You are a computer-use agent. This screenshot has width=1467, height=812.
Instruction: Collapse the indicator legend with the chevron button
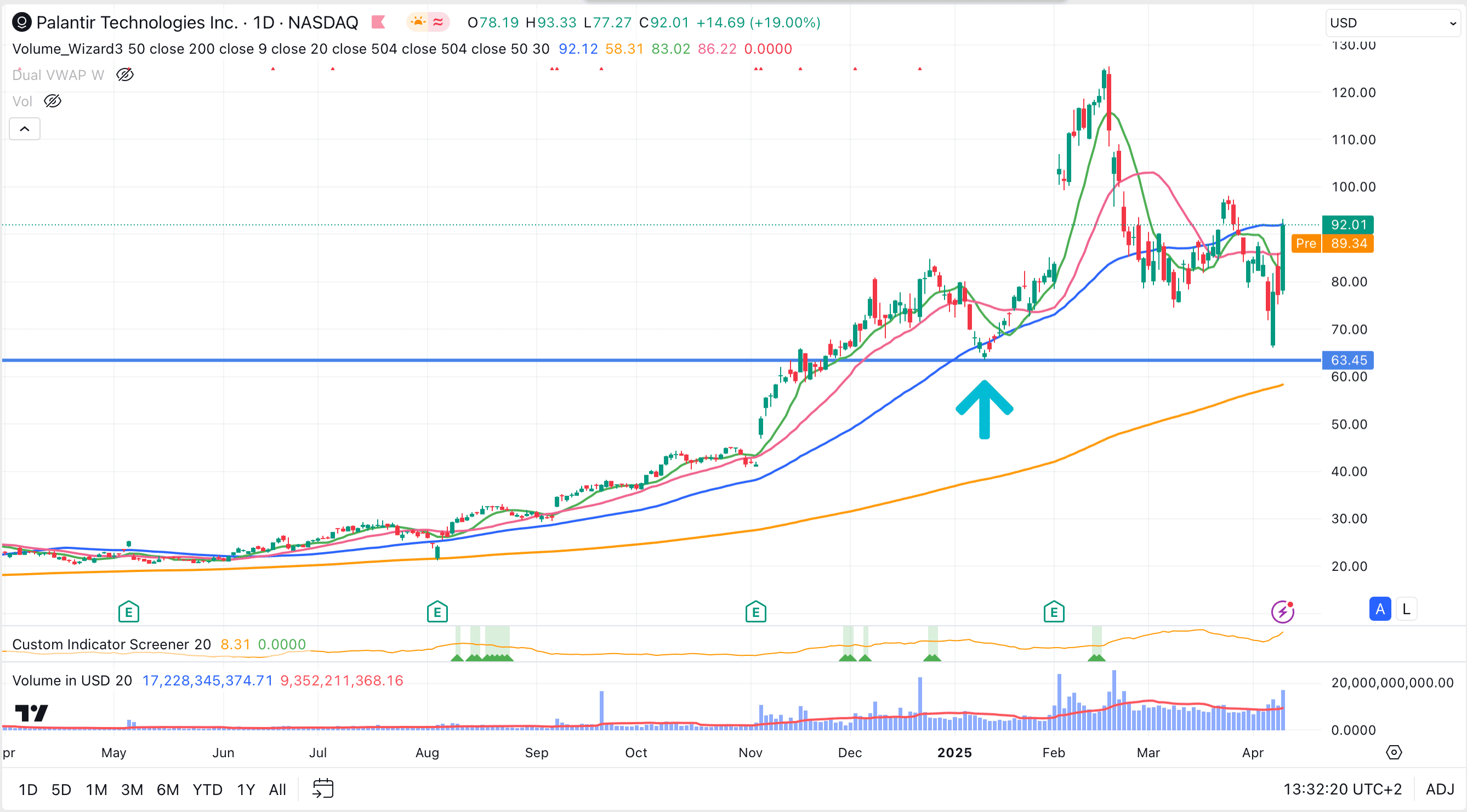[x=25, y=129]
